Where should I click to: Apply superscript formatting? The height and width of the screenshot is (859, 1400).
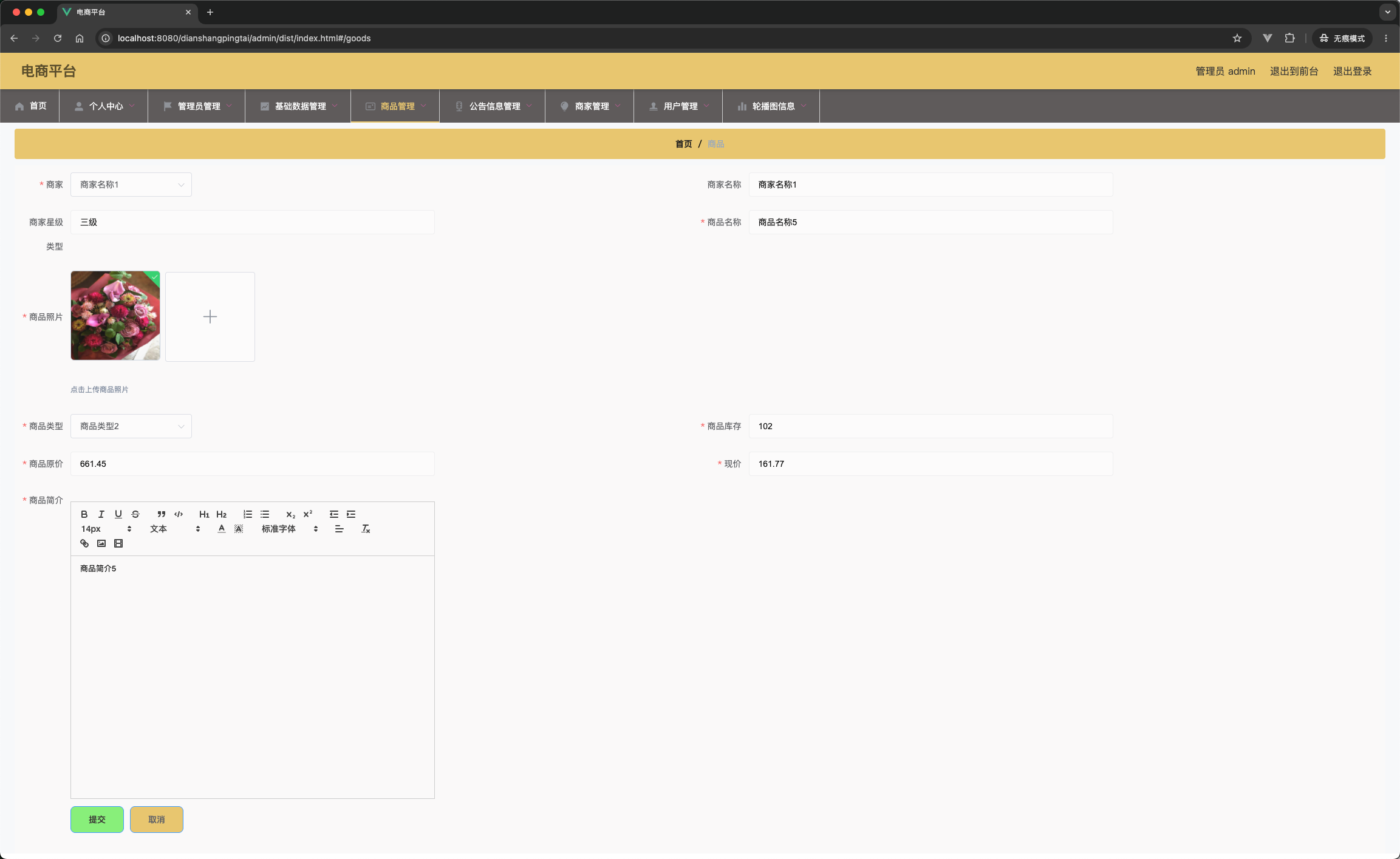308,514
